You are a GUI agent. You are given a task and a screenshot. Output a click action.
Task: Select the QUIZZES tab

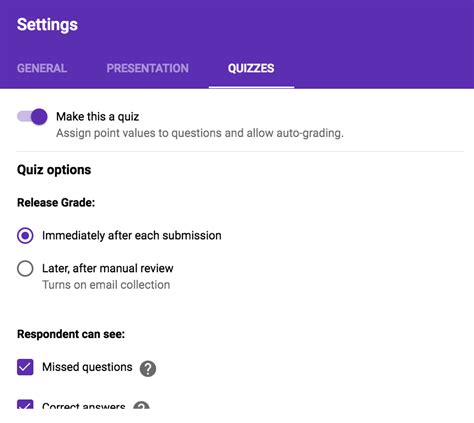251,68
